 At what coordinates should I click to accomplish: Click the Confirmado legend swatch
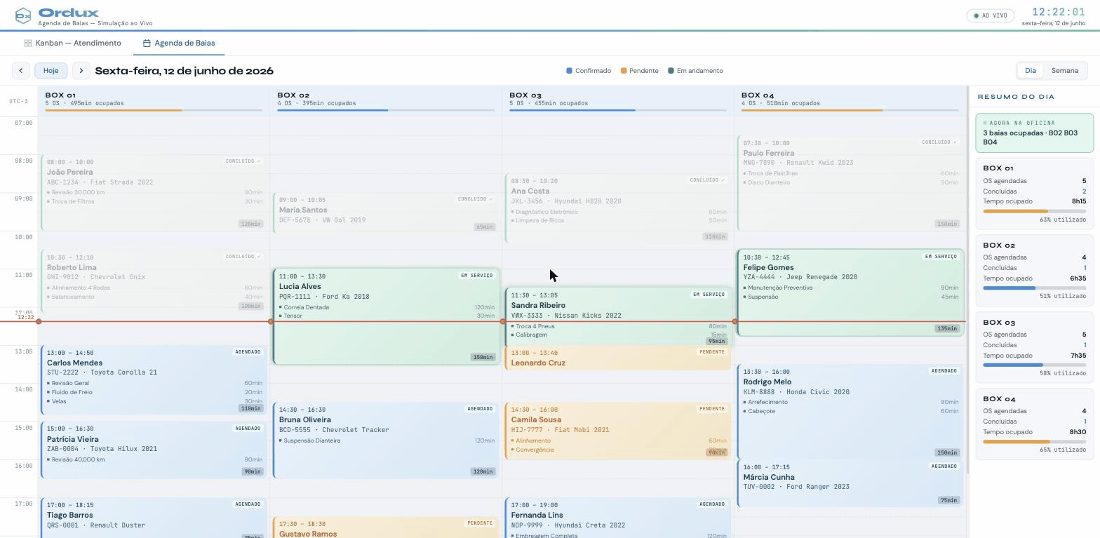[570, 71]
